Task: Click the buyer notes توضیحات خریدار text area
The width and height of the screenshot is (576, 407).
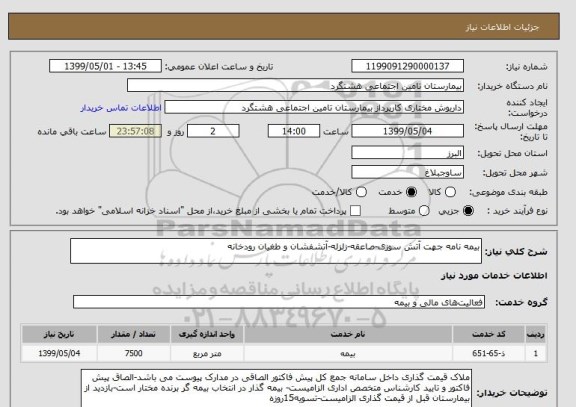Action: point(276,389)
